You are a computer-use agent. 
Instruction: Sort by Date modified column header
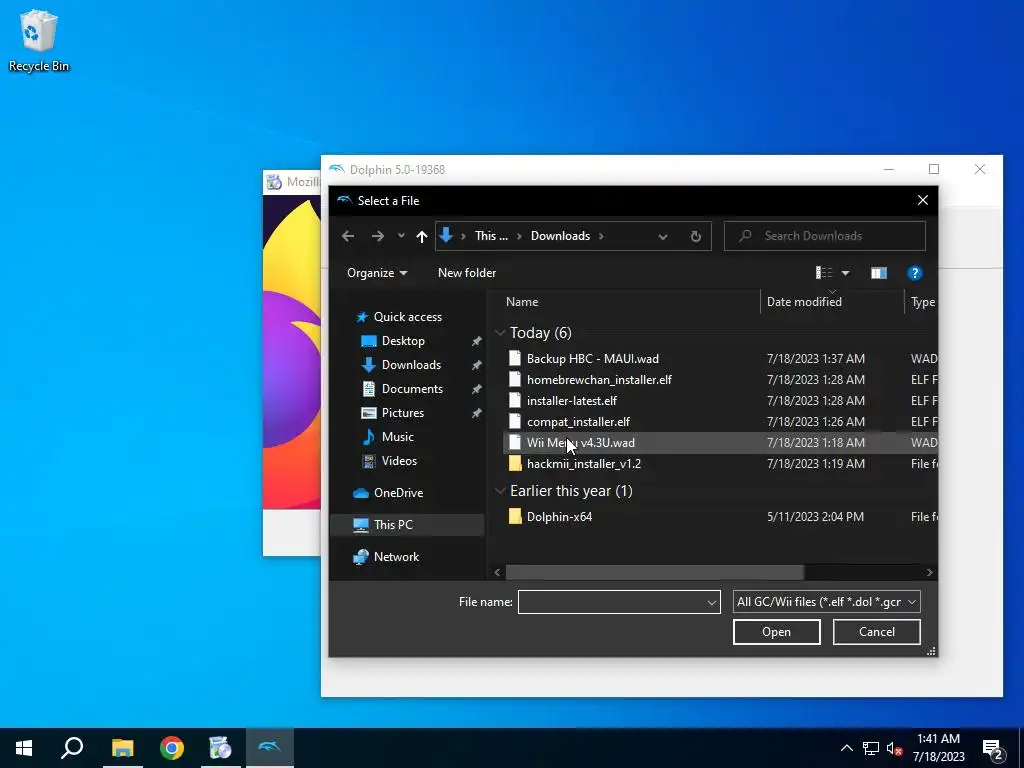[804, 302]
